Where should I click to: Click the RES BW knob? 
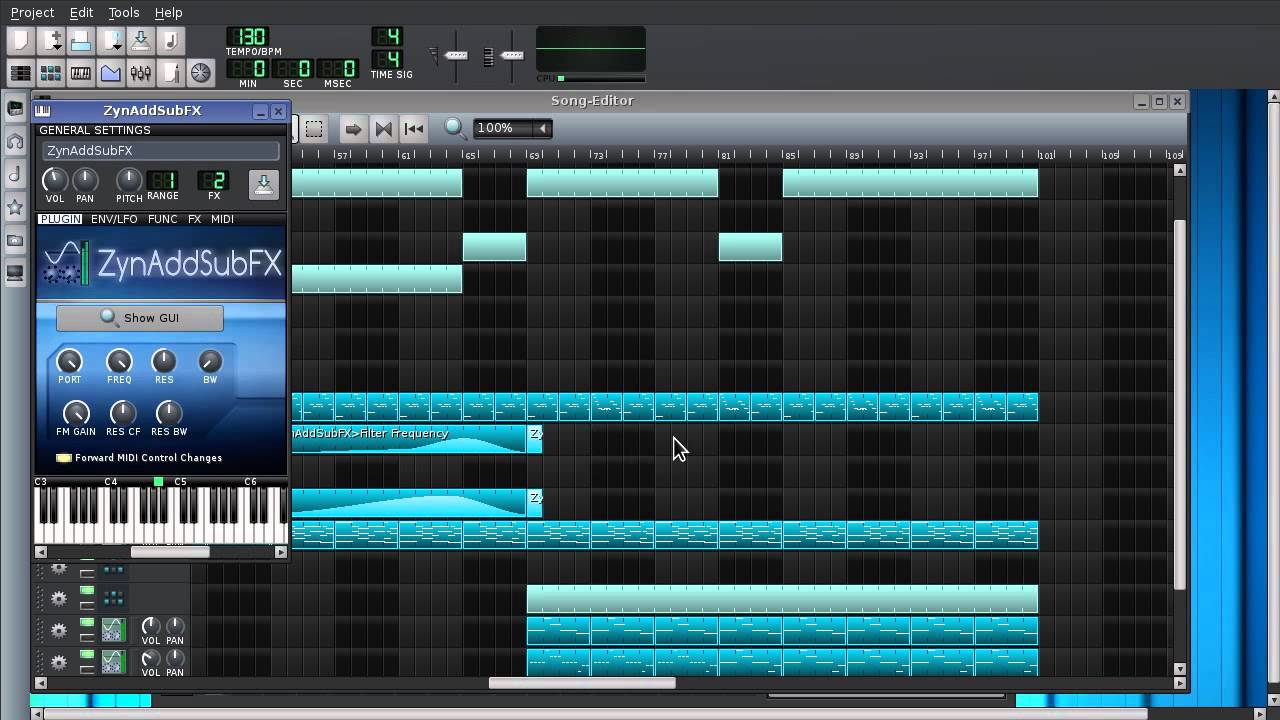point(169,413)
